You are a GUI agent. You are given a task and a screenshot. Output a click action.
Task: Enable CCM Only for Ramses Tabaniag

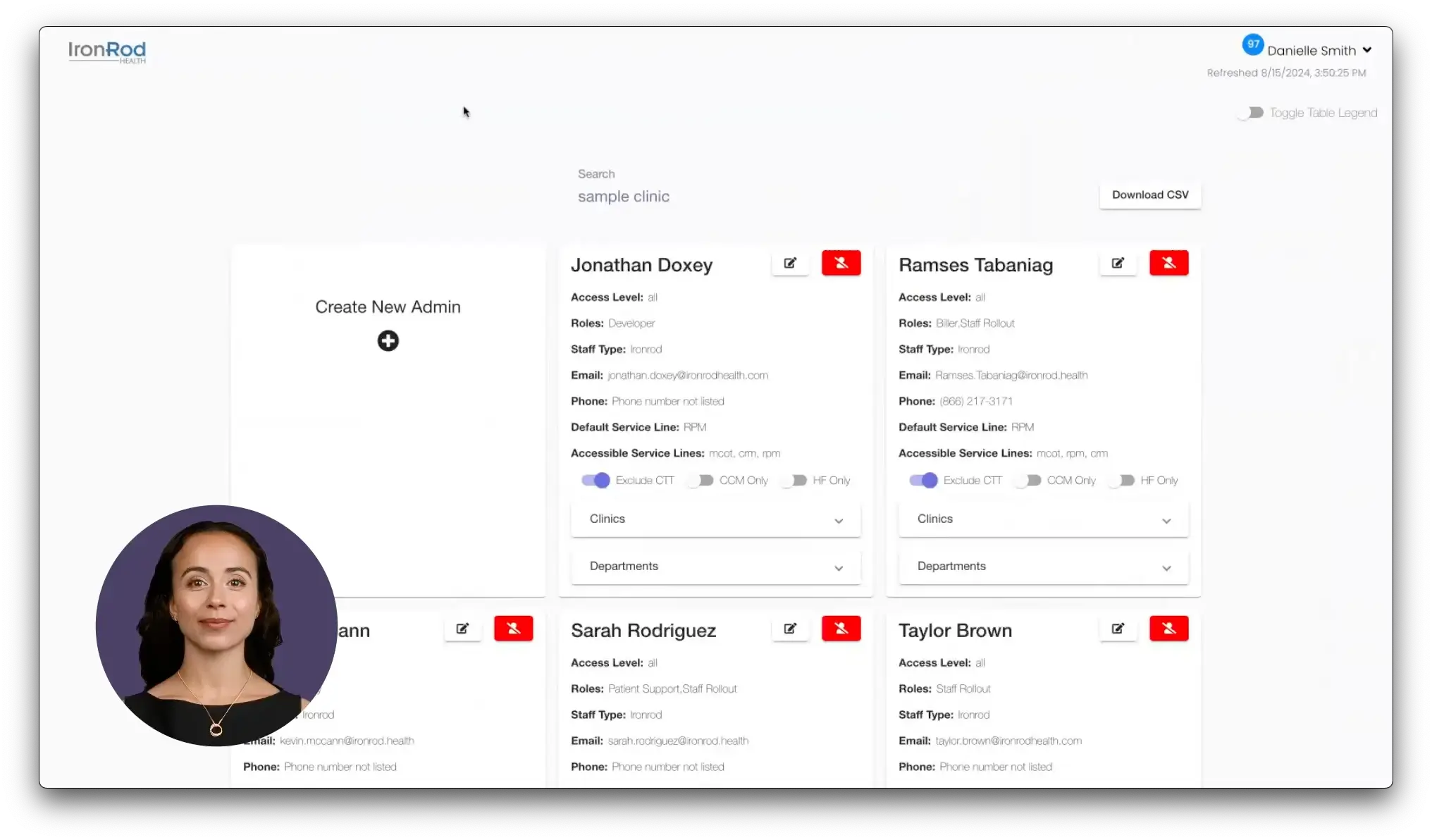click(x=1028, y=481)
